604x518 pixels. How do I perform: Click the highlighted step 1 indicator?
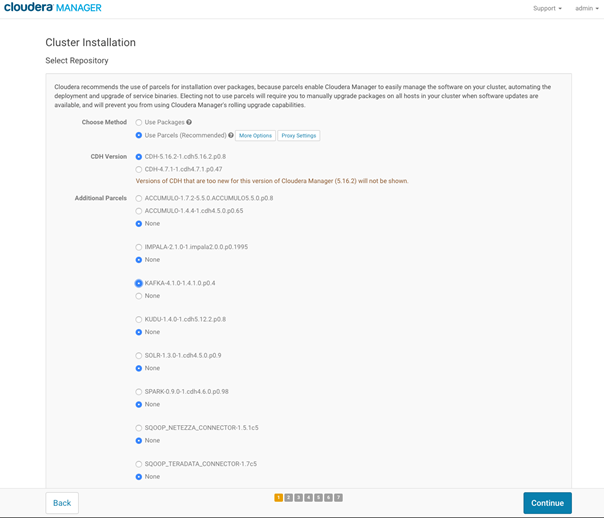click(x=279, y=498)
